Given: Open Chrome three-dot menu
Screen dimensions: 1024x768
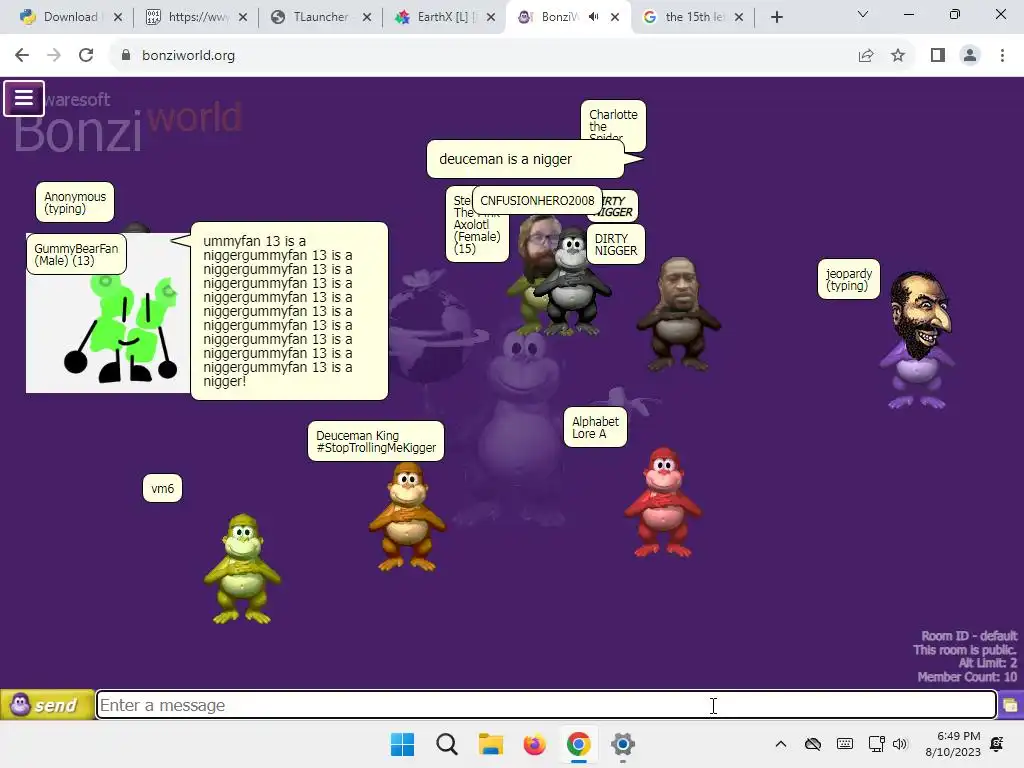Looking at the screenshot, I should coord(1002,56).
